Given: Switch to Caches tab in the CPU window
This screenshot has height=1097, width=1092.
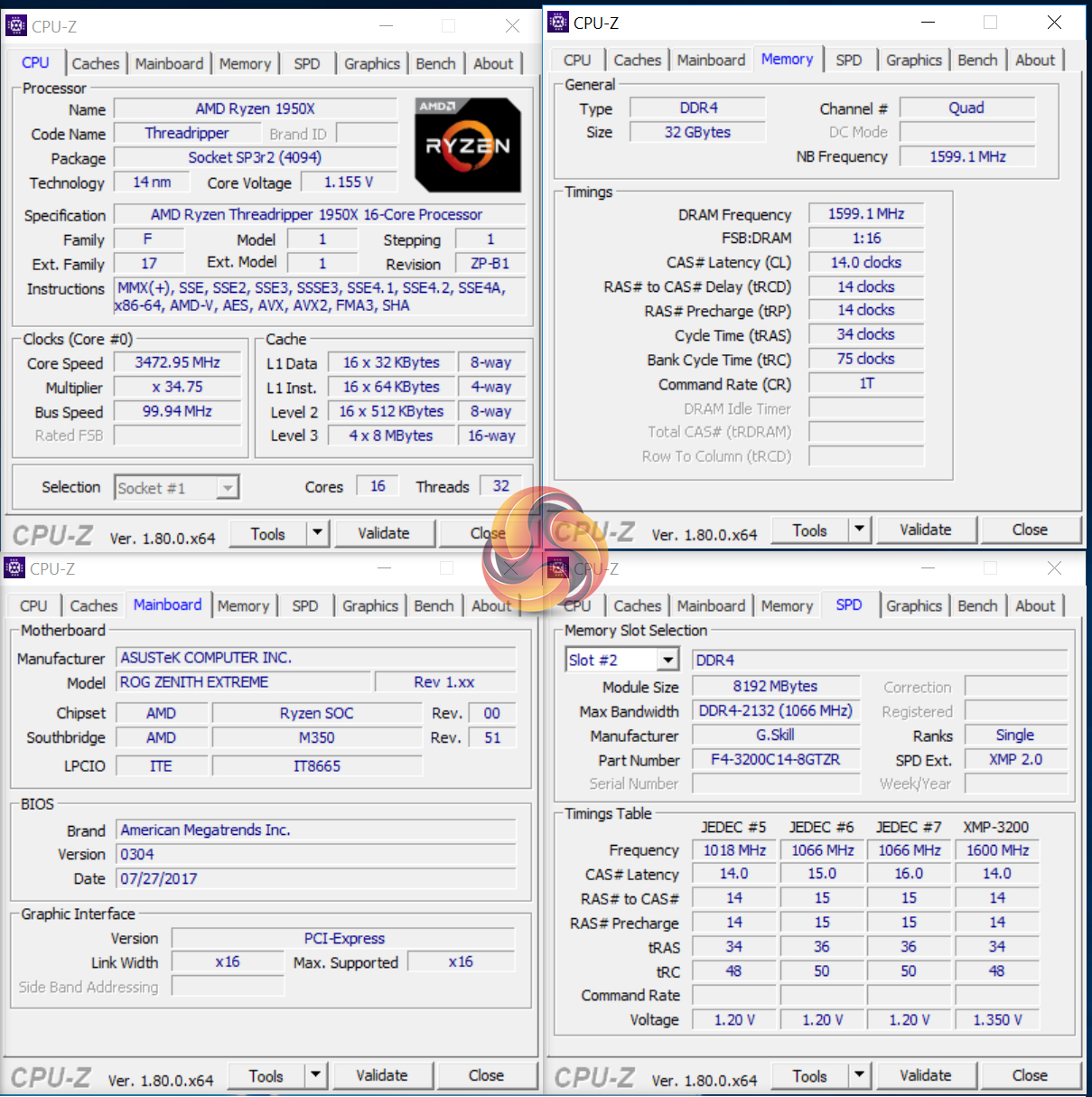Looking at the screenshot, I should point(95,63).
